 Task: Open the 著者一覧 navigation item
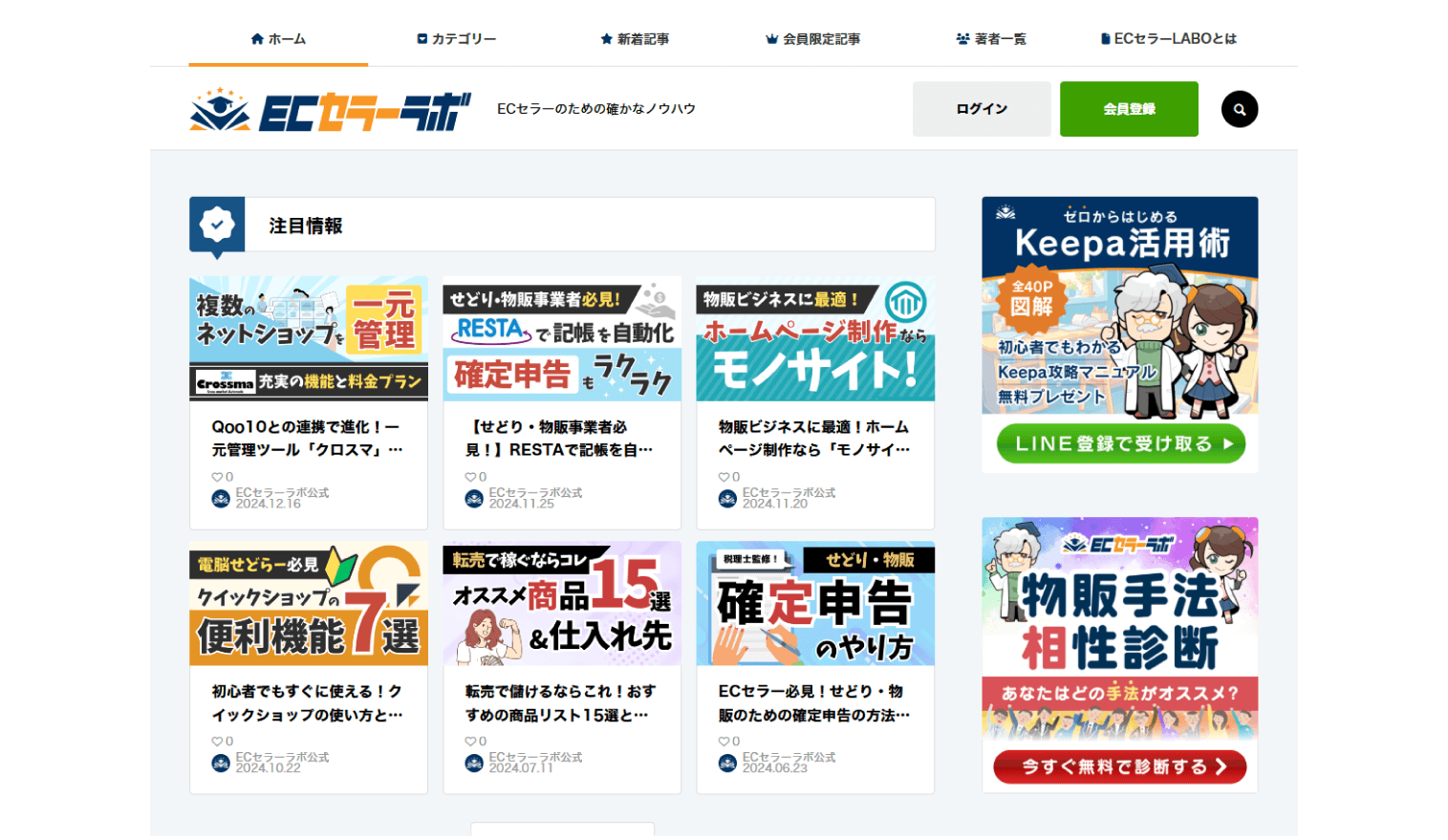pos(991,39)
